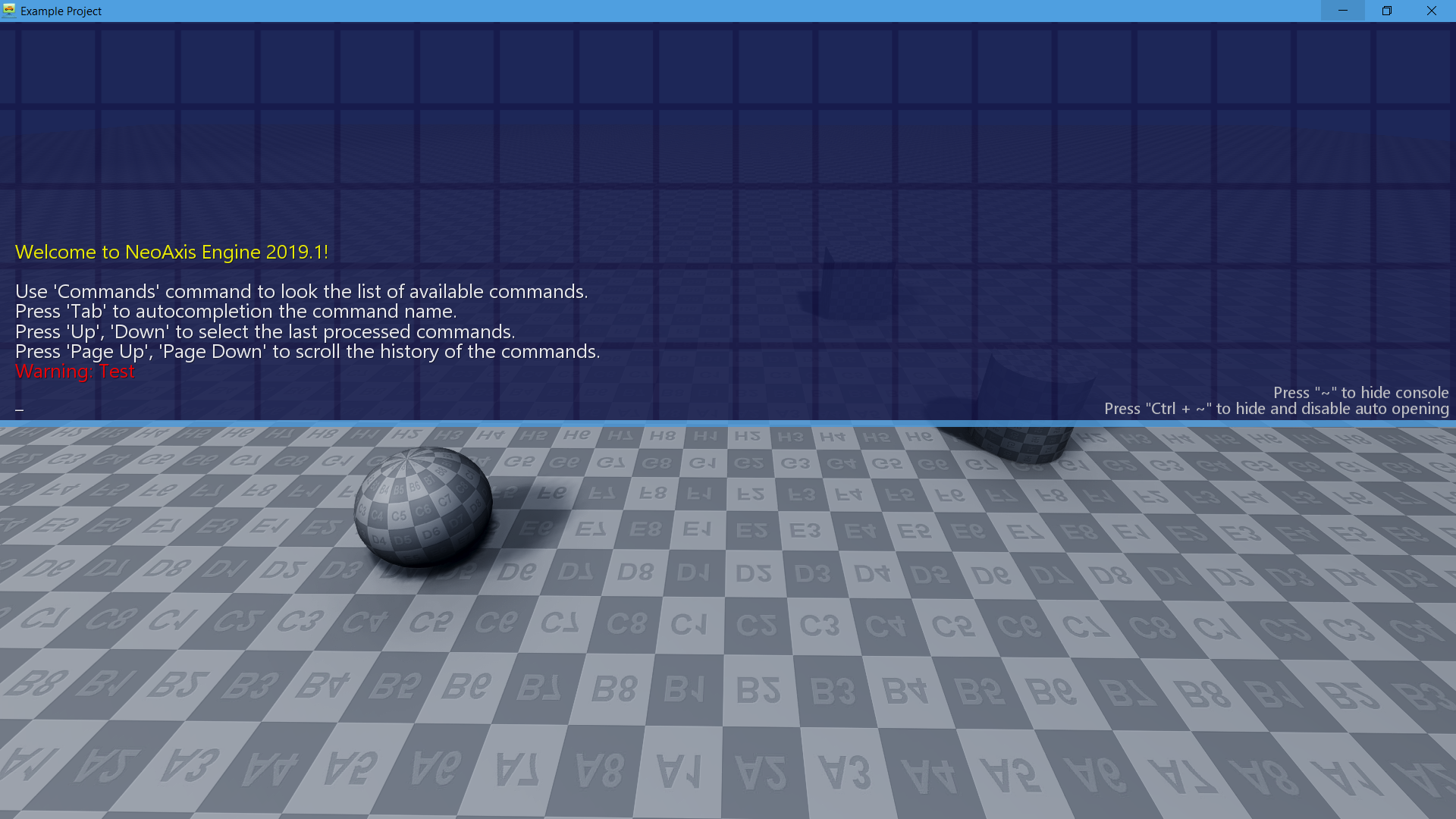The image size is (1456, 819).
Task: Click the light blue console bottom border
Action: point(728,423)
